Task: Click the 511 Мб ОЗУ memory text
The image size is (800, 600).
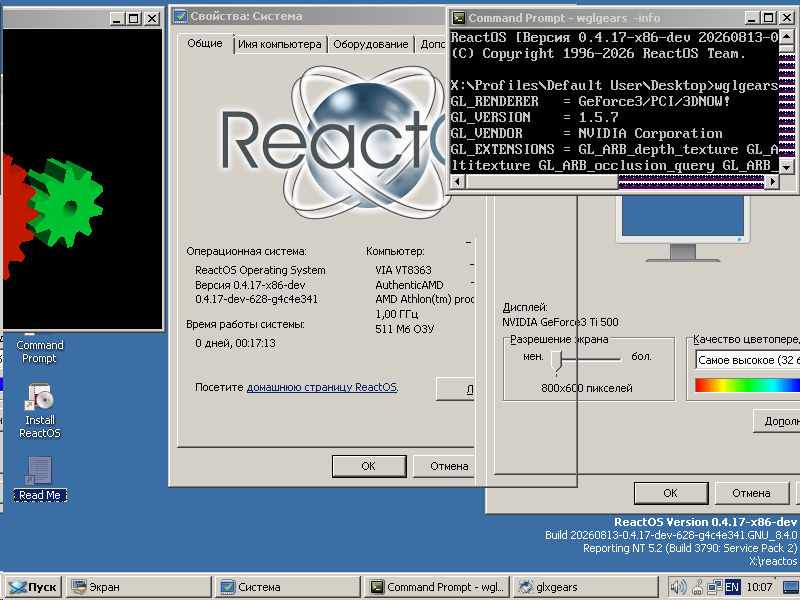Action: [405, 329]
